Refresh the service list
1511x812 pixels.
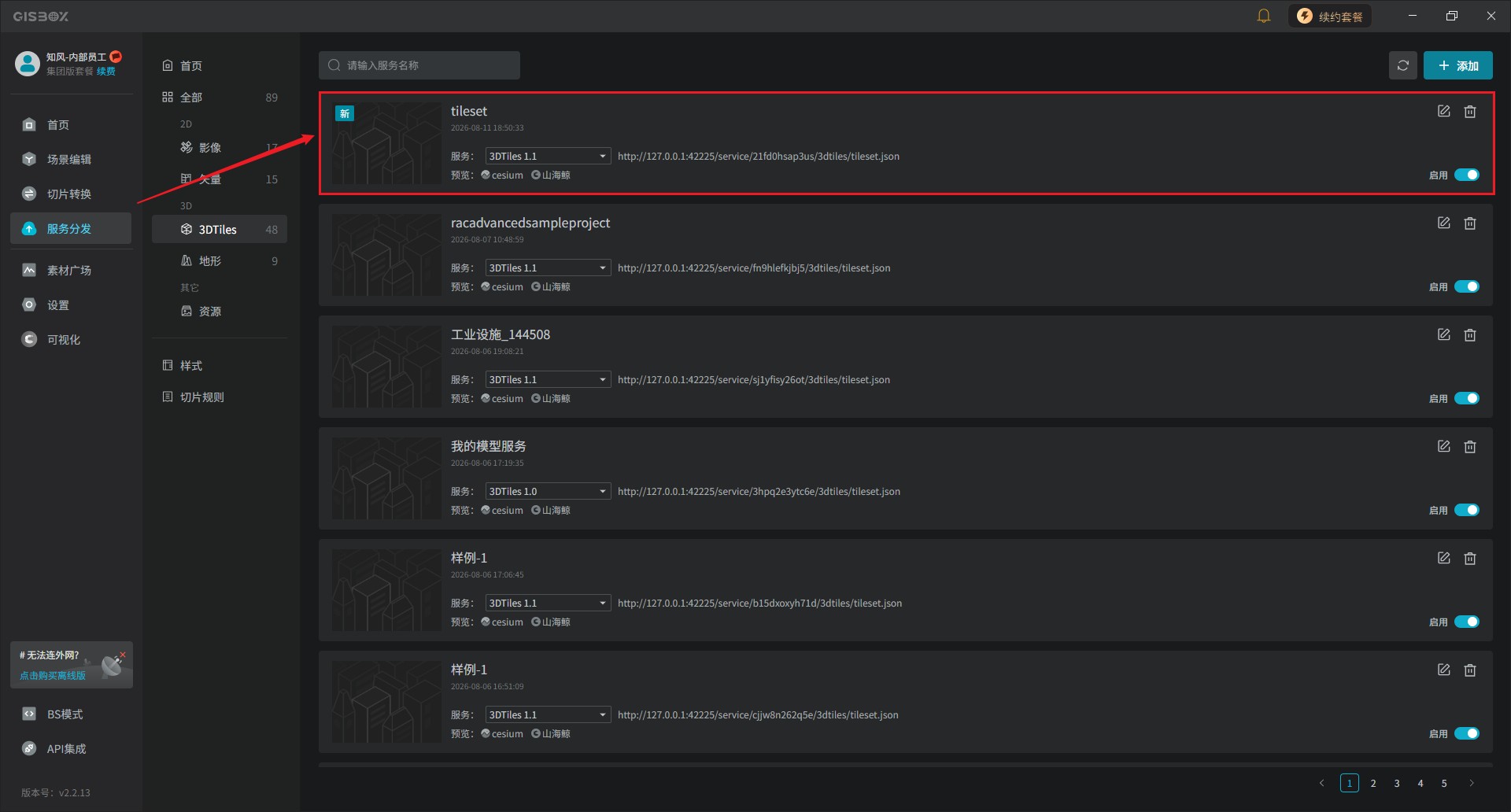click(x=1402, y=65)
